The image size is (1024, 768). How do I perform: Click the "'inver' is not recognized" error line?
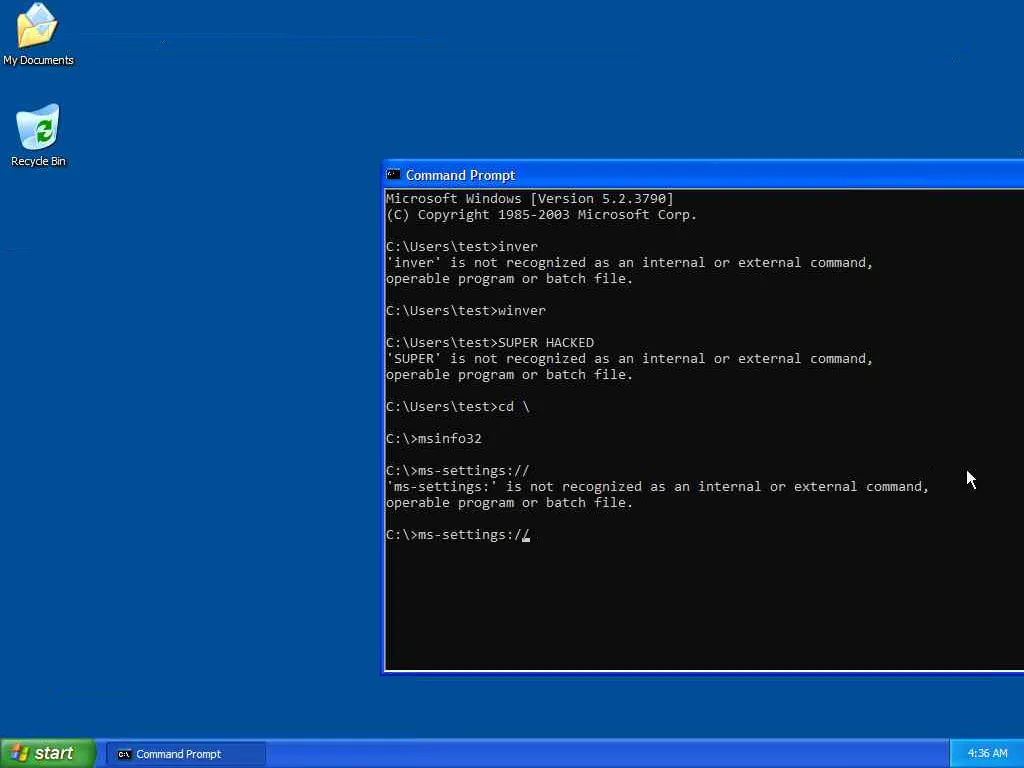629,263
